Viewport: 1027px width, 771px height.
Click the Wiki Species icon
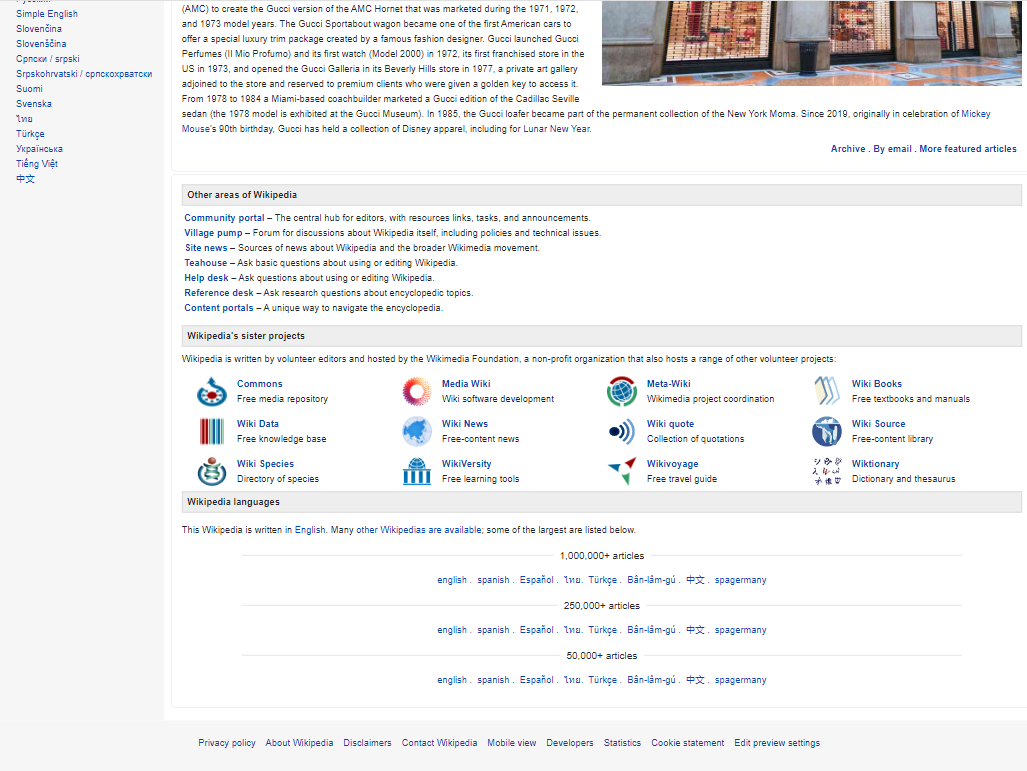click(x=212, y=472)
